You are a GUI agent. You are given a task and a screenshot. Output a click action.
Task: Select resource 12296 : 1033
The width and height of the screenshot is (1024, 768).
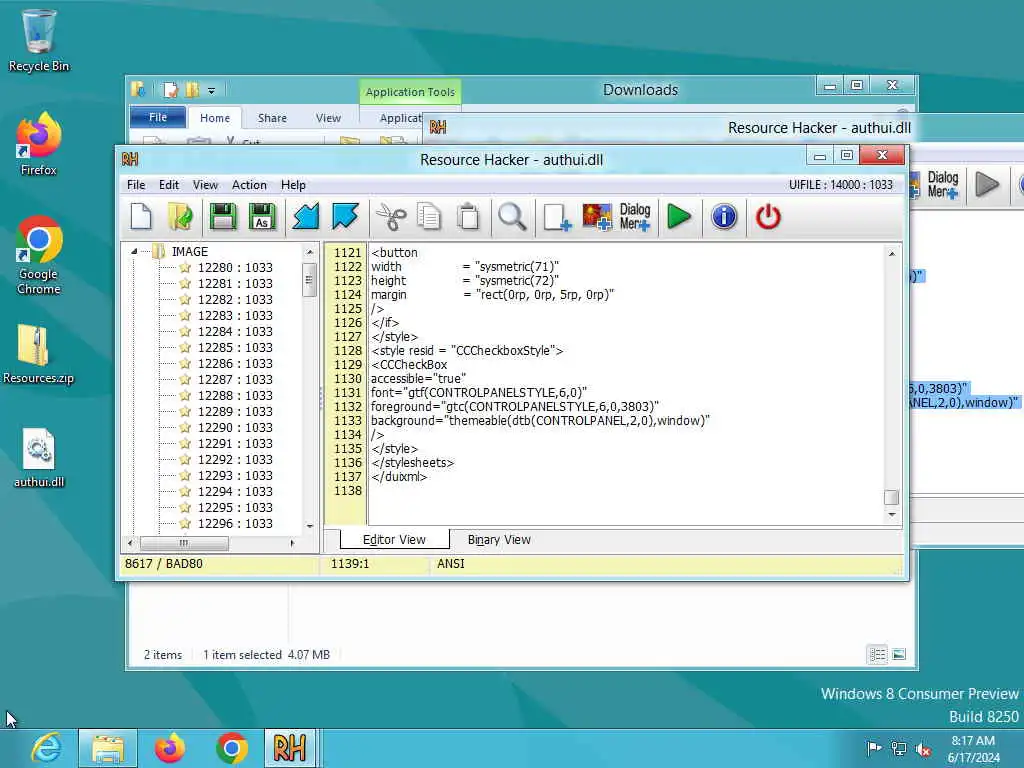point(235,524)
